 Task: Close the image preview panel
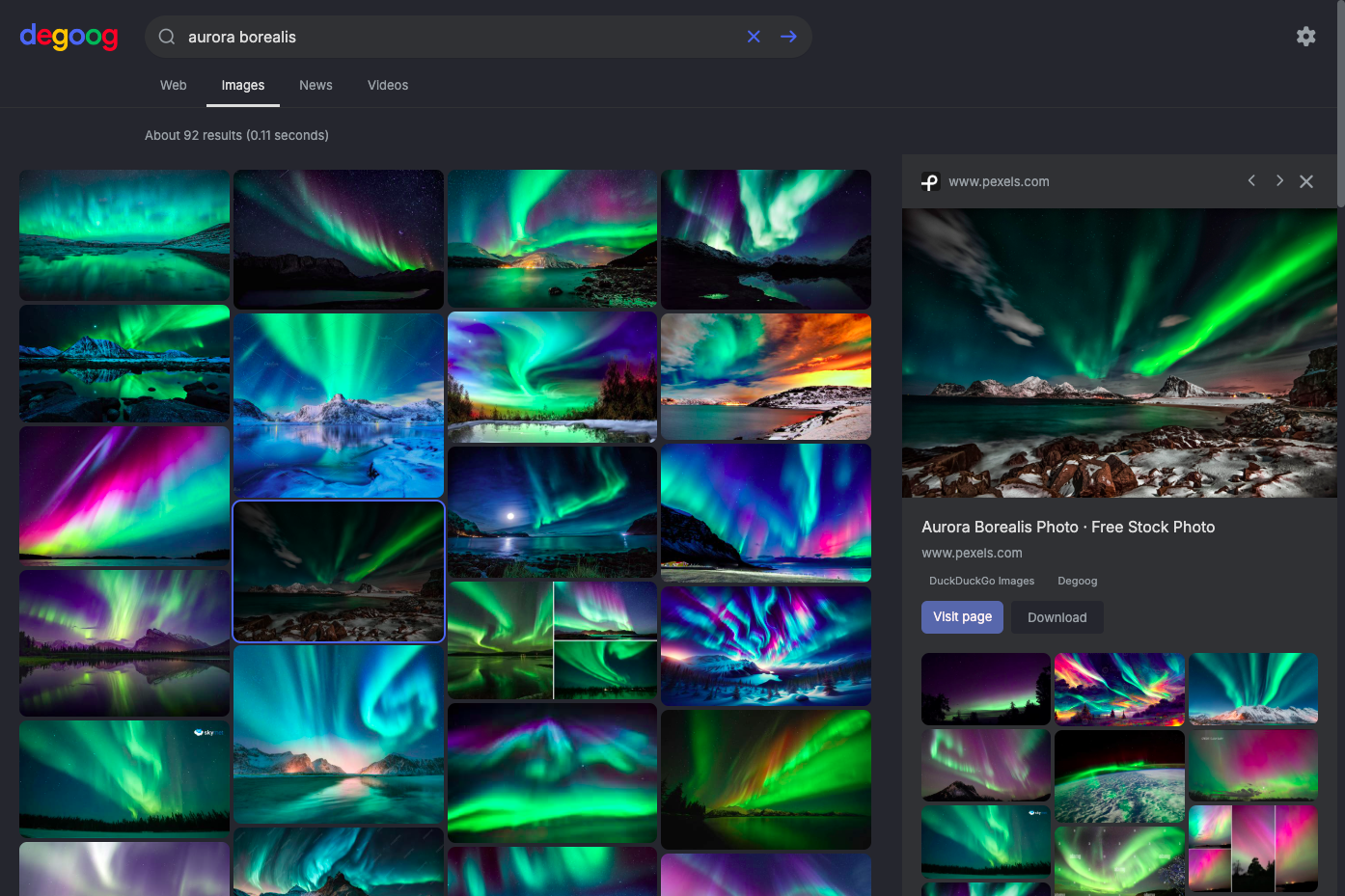1306,181
